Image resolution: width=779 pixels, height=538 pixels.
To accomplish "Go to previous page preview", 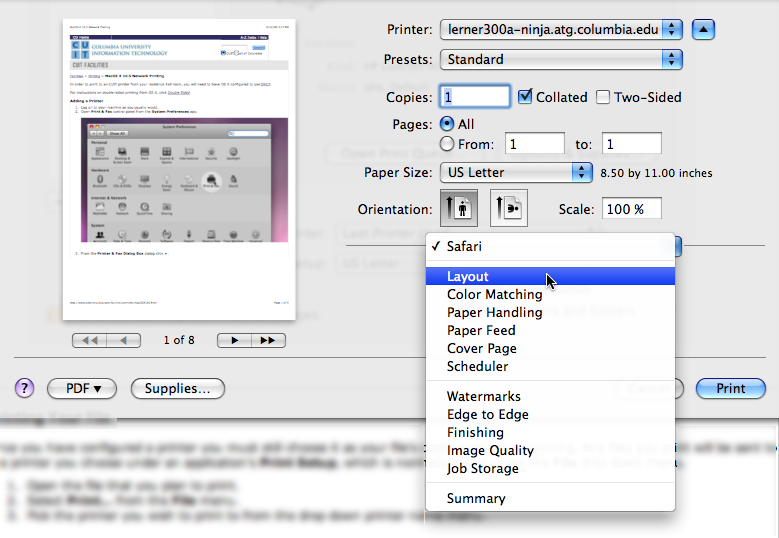I will 124,340.
